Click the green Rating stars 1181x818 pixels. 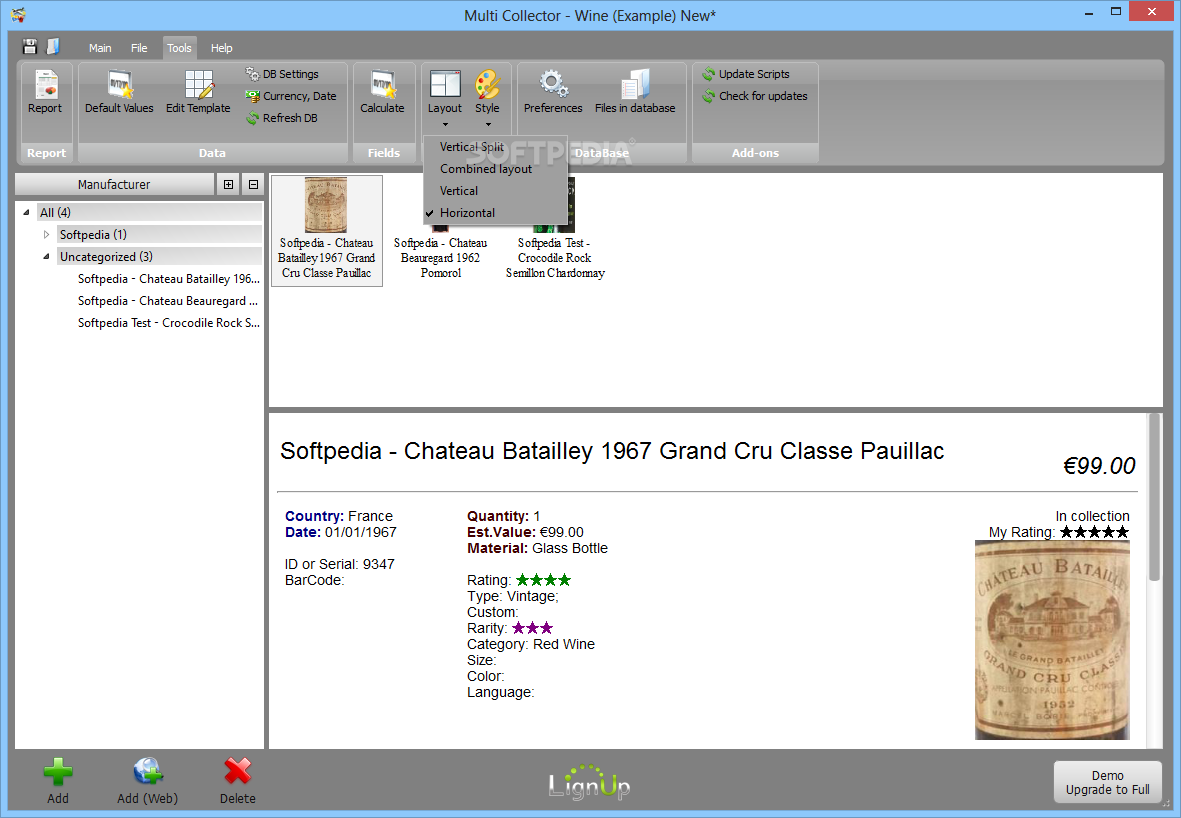(x=544, y=580)
